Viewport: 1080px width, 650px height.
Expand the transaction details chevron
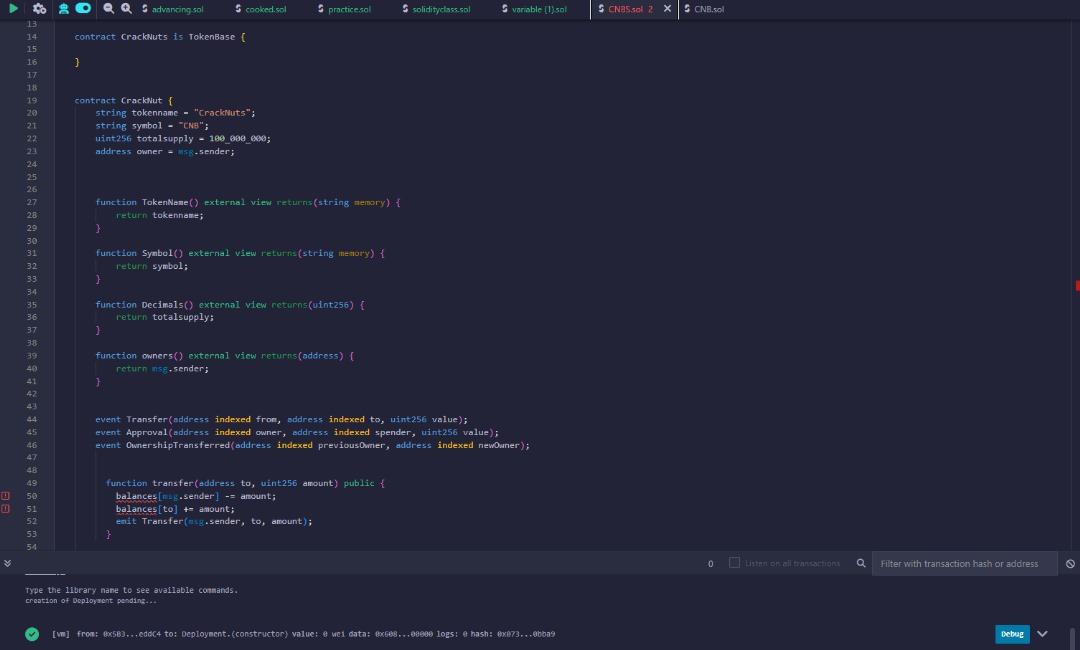pos(1042,634)
